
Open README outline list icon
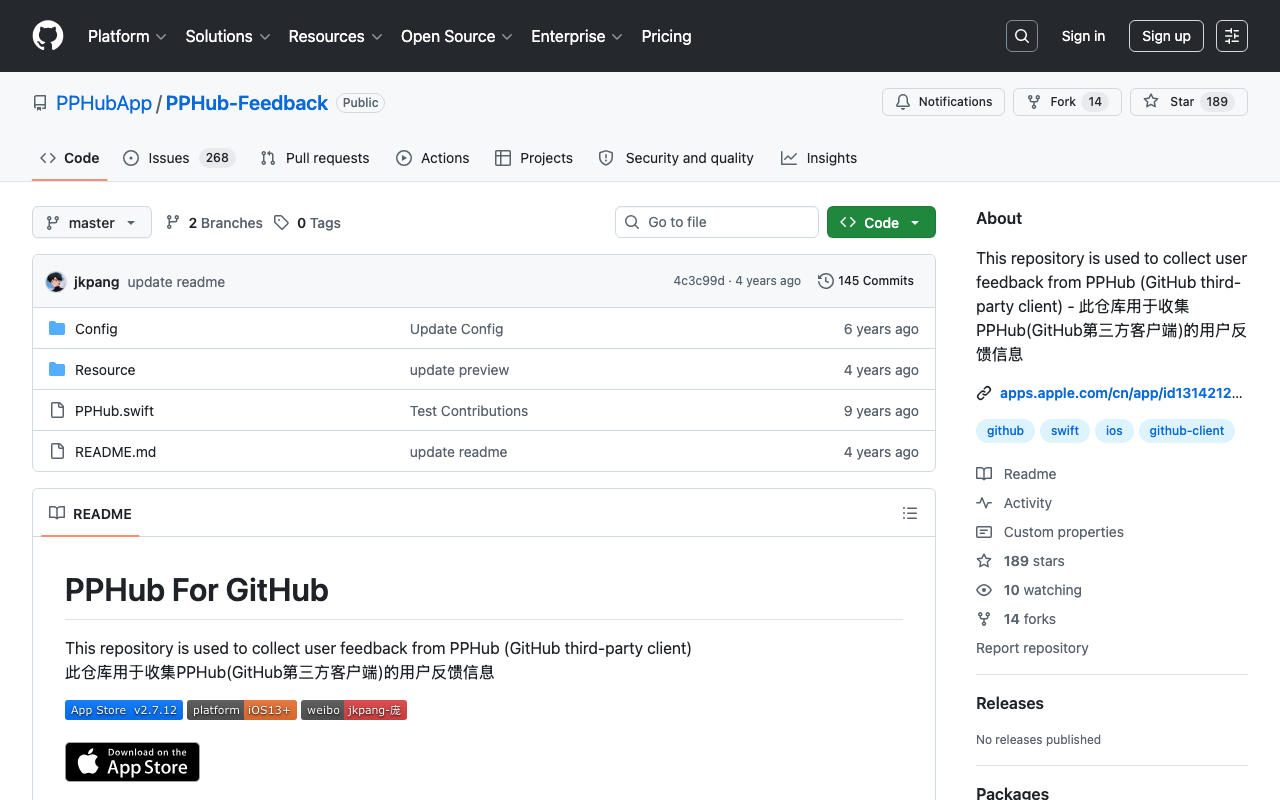point(910,513)
